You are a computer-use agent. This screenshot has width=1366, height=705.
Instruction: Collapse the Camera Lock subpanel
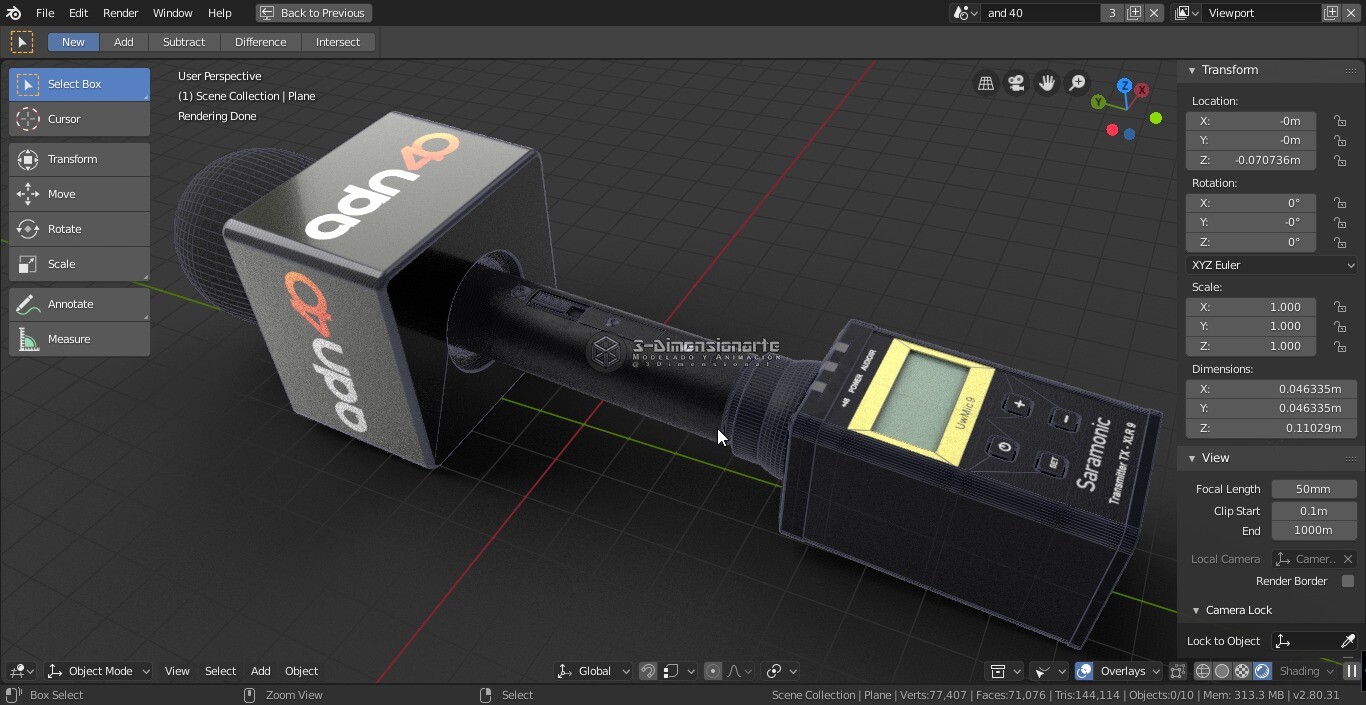1196,610
